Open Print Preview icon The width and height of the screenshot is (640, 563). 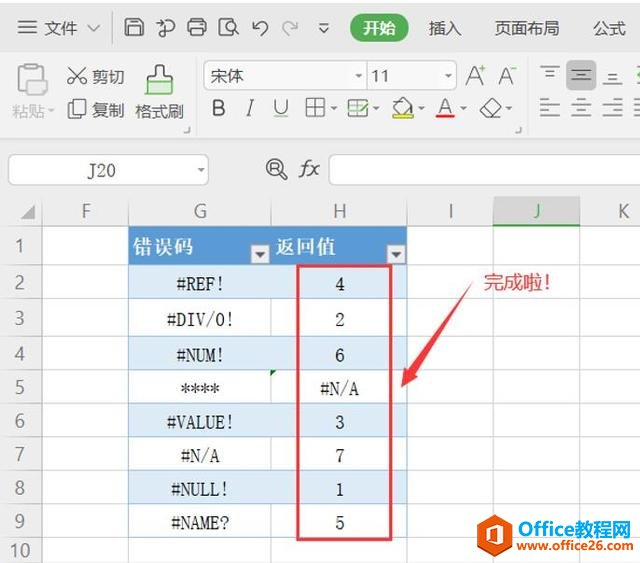[228, 27]
